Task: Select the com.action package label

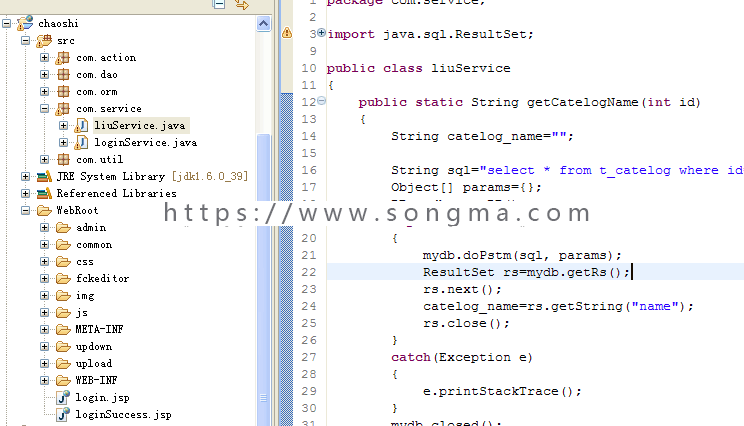Action: [x=106, y=57]
